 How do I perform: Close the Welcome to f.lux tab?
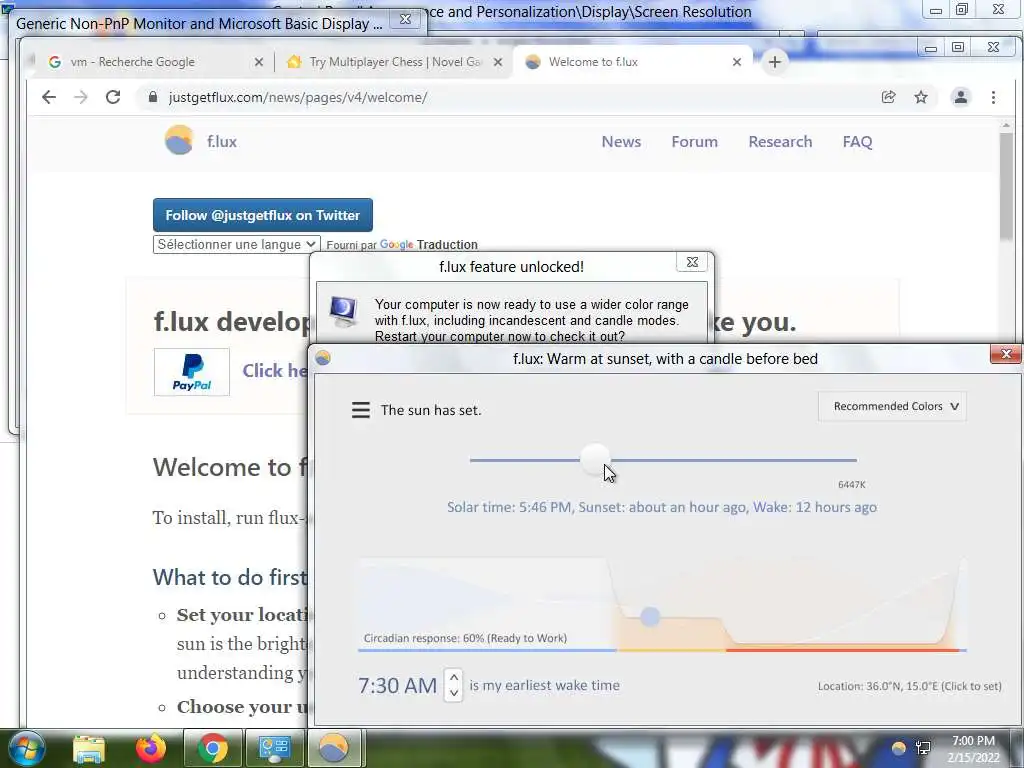[x=737, y=62]
